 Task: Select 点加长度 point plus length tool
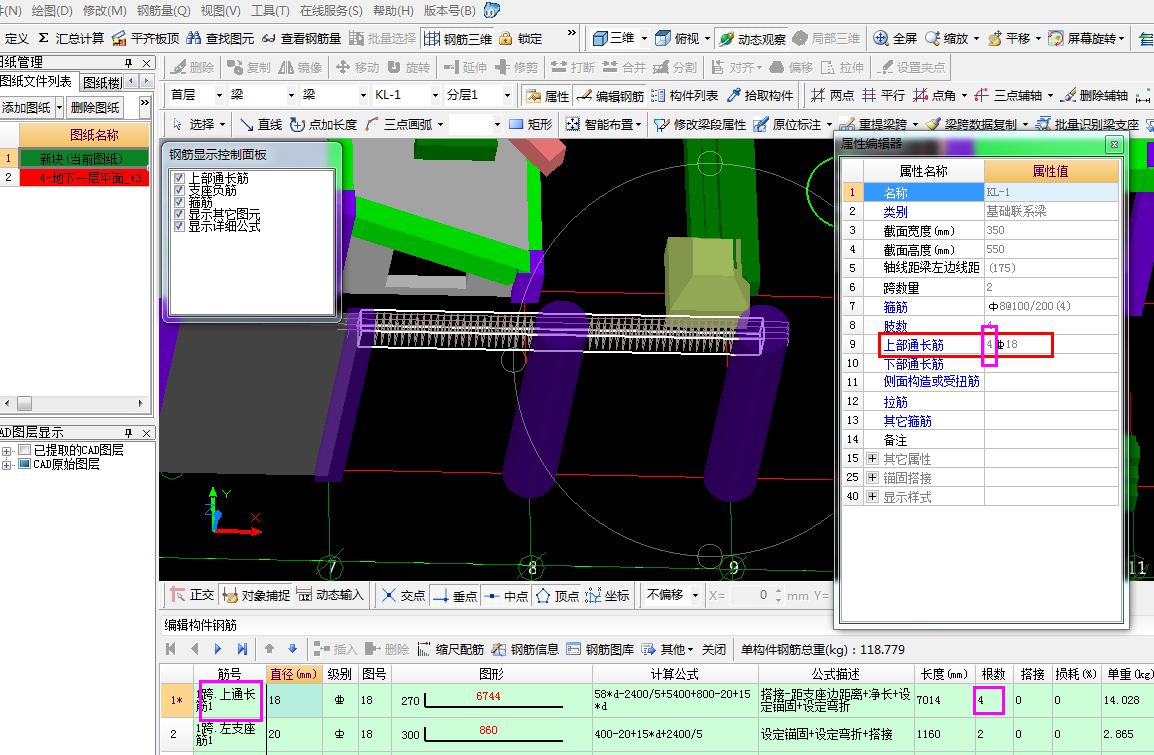323,124
